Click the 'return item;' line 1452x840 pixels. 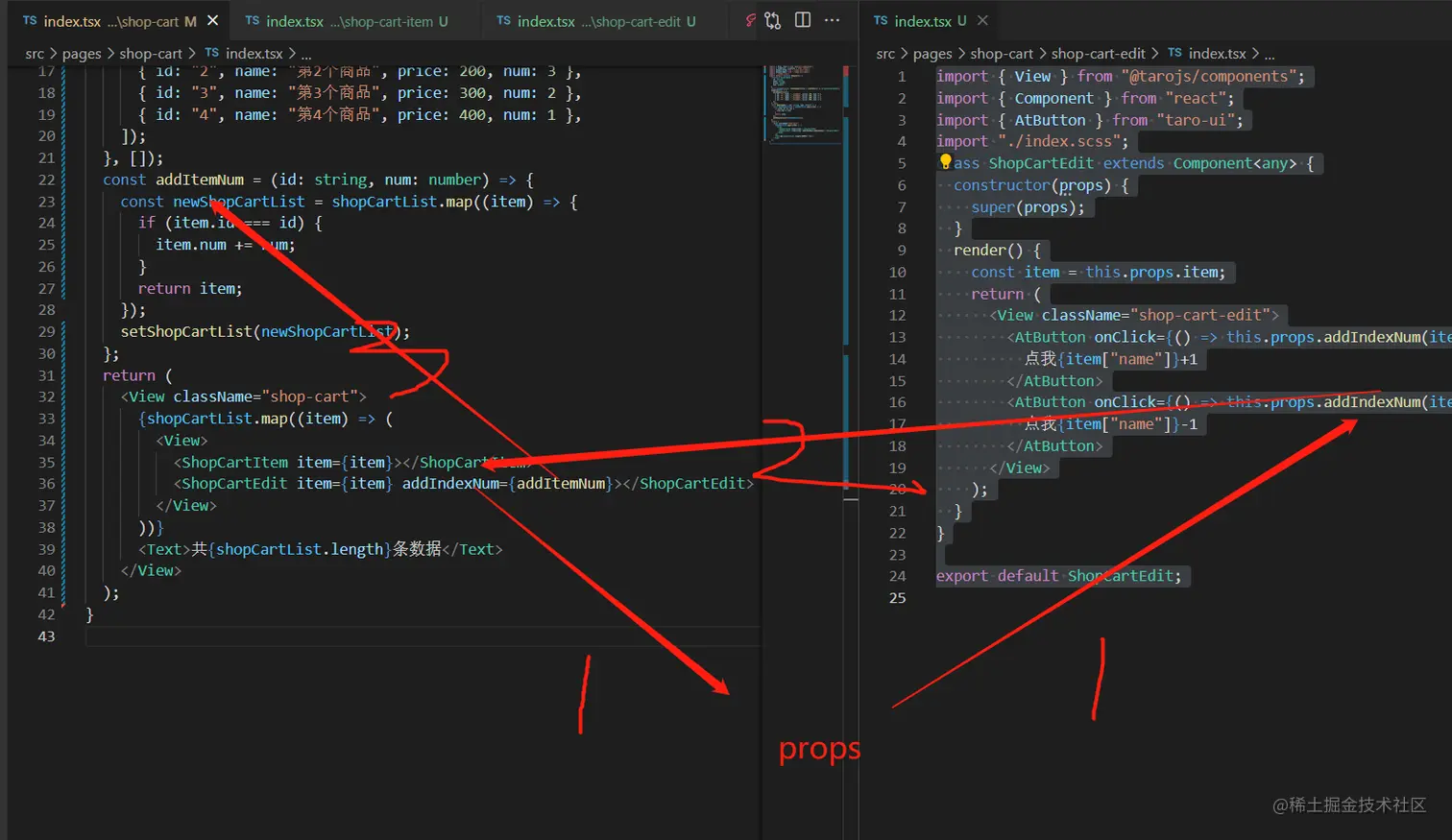[x=190, y=288]
